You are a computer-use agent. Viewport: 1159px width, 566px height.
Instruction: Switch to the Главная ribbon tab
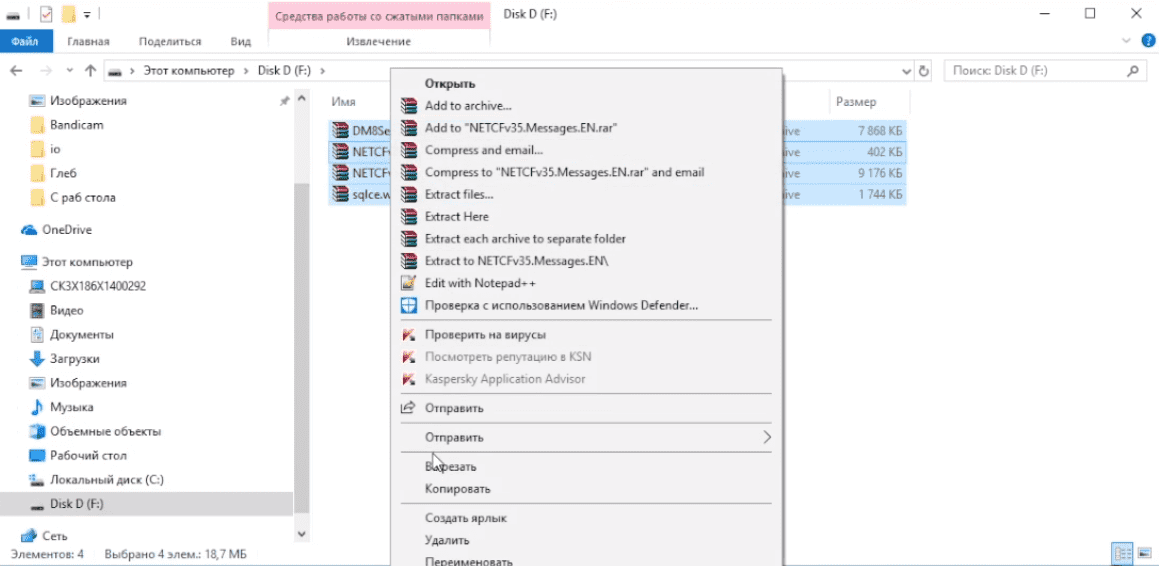(88, 41)
